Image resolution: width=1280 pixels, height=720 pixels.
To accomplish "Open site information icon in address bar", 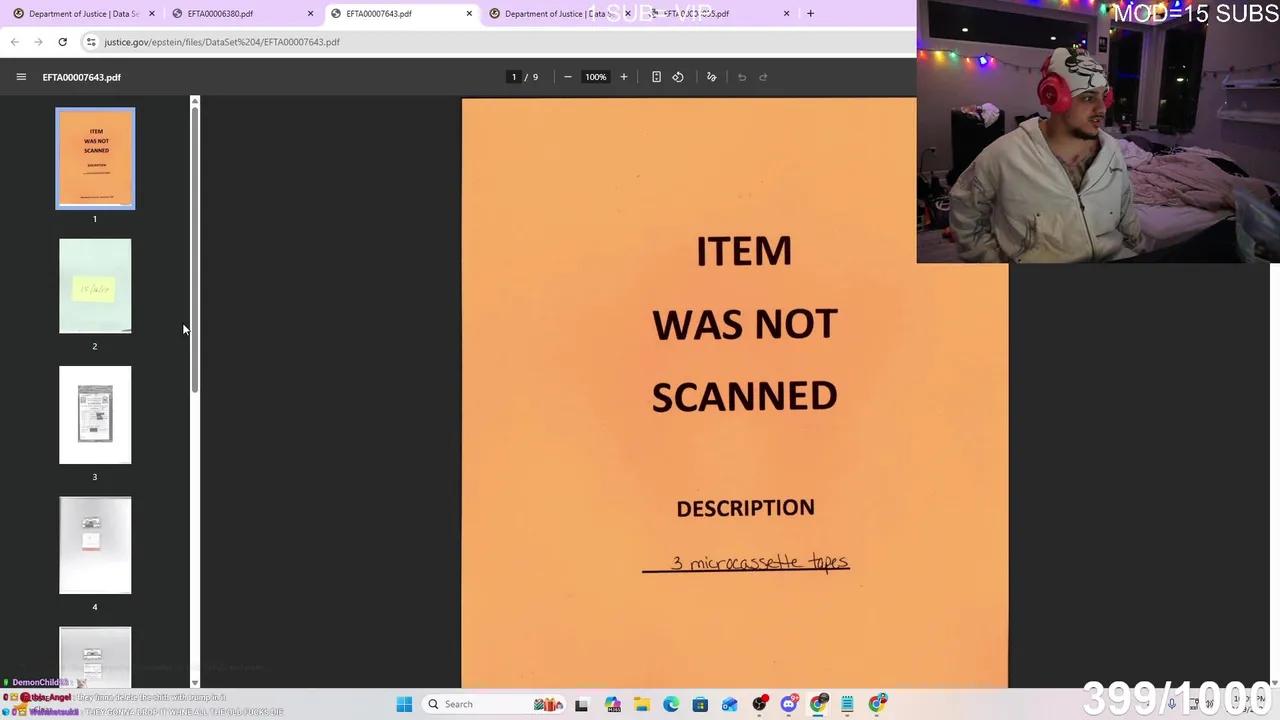I will coord(91,42).
